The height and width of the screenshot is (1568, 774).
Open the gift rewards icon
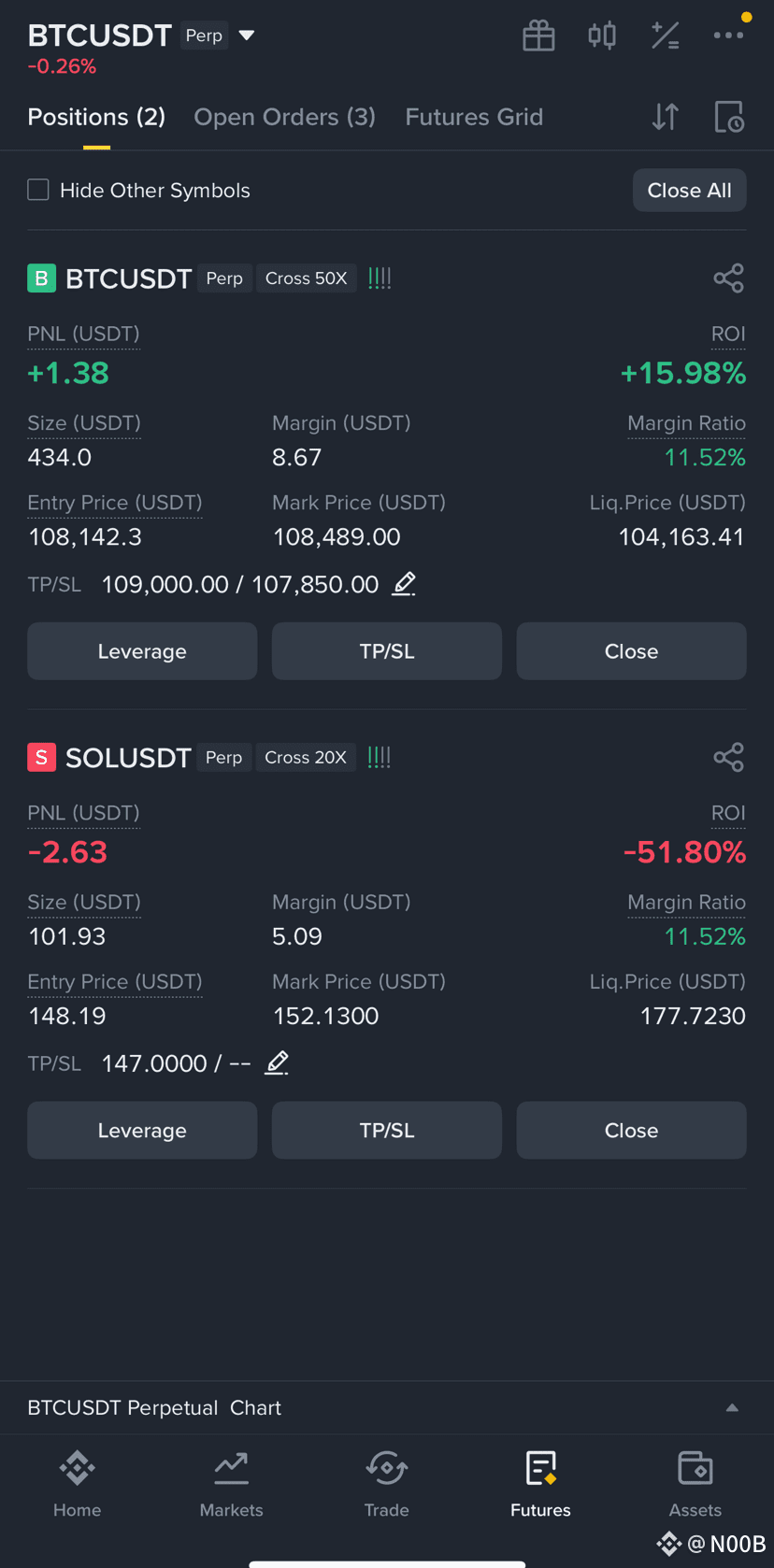[x=538, y=36]
